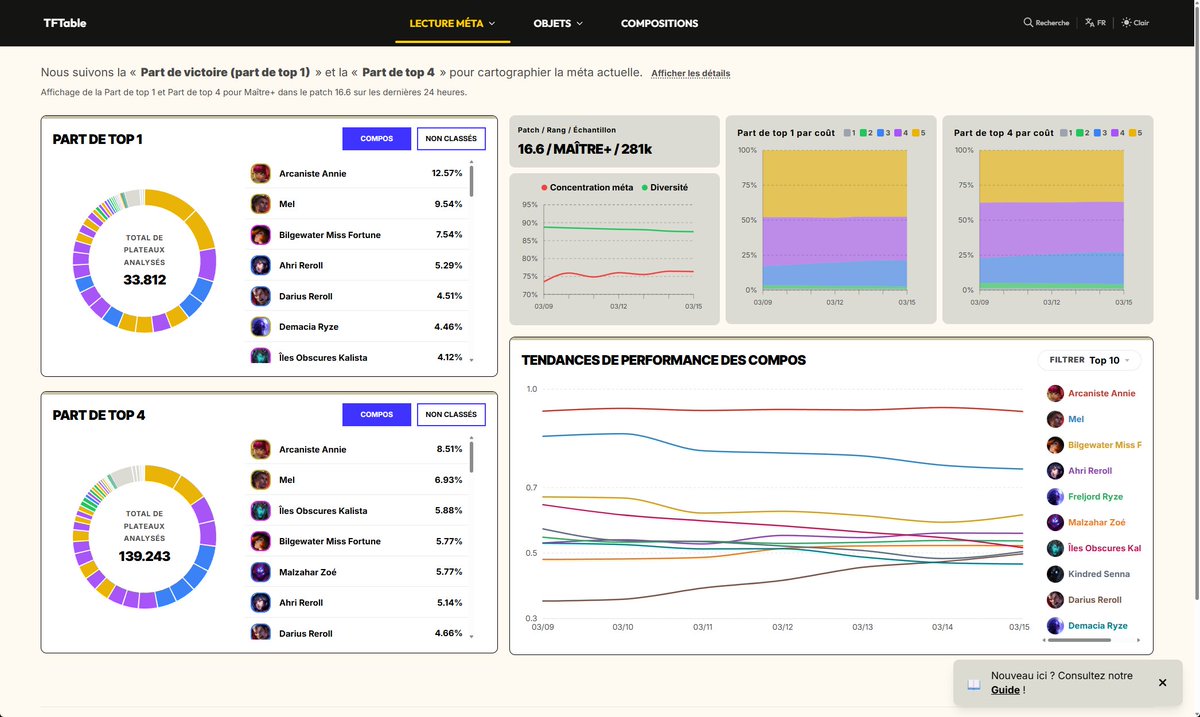Image resolution: width=1200 pixels, height=717 pixels.
Task: Toggle the Concentration méta legend entry
Action: point(587,187)
